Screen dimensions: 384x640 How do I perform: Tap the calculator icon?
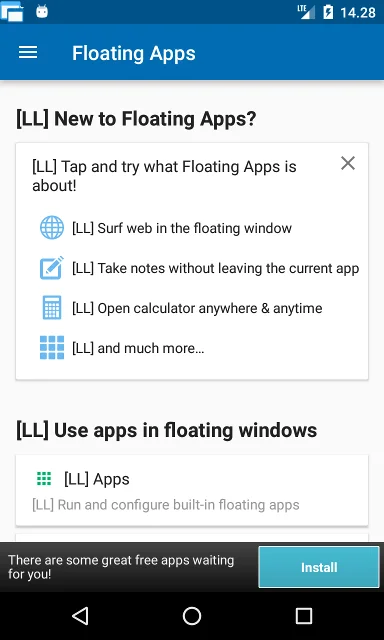(52, 308)
